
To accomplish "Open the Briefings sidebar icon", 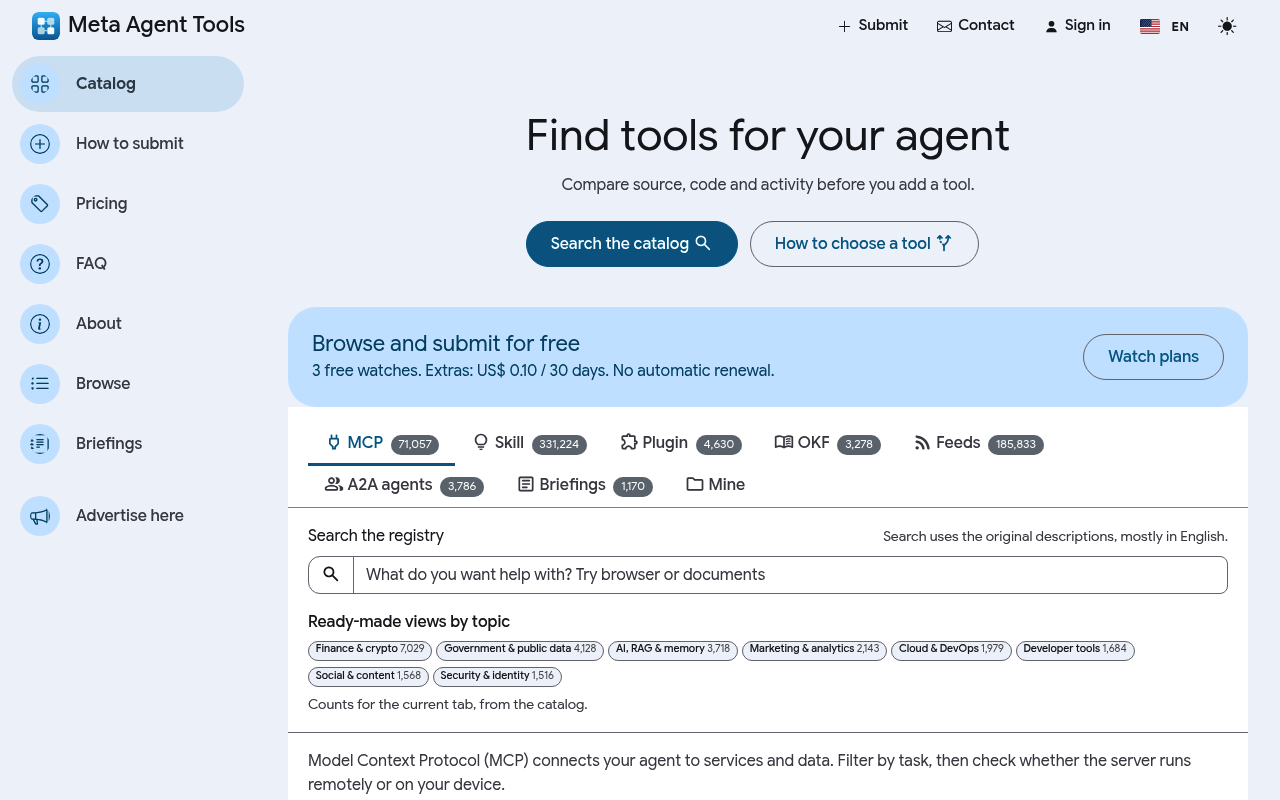I will click(40, 444).
